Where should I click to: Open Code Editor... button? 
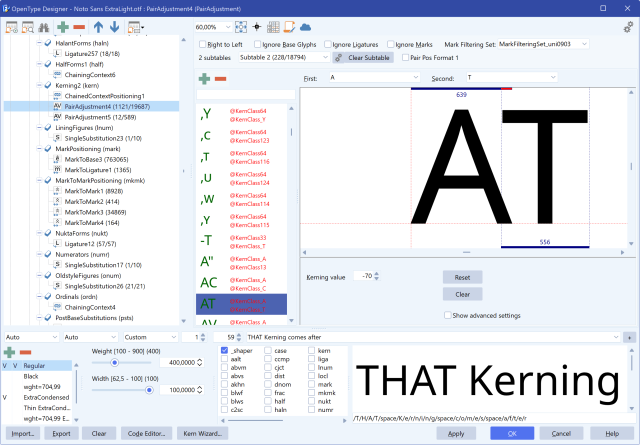pos(147,434)
